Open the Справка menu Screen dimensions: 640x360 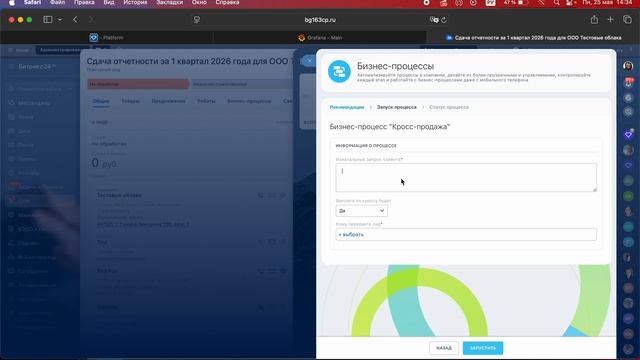point(227,2)
